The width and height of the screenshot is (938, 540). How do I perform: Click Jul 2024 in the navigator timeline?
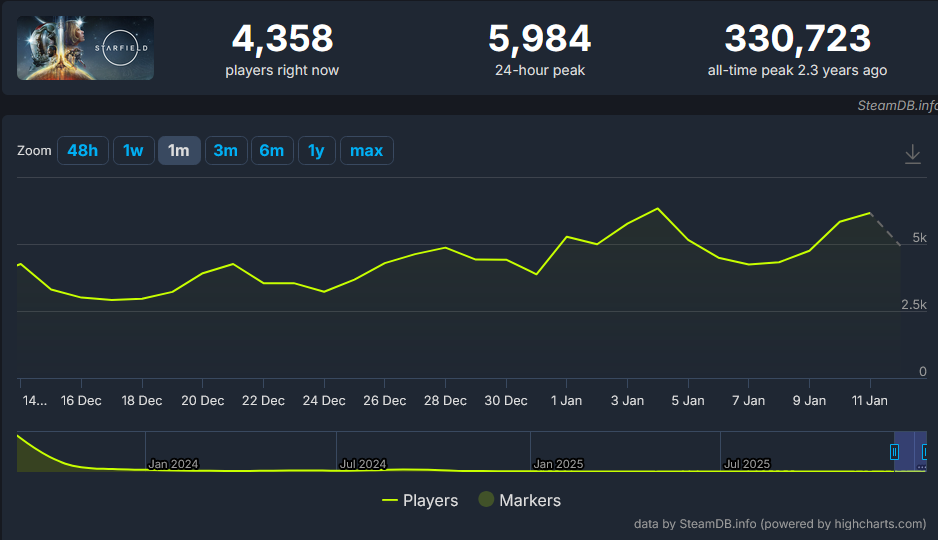tap(363, 463)
